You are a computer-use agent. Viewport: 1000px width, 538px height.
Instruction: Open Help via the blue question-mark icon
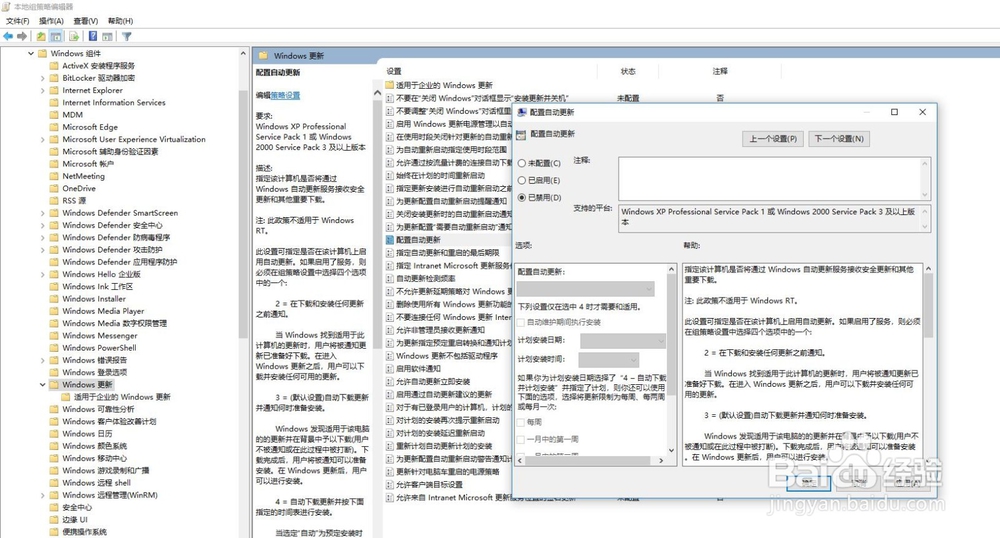point(93,36)
